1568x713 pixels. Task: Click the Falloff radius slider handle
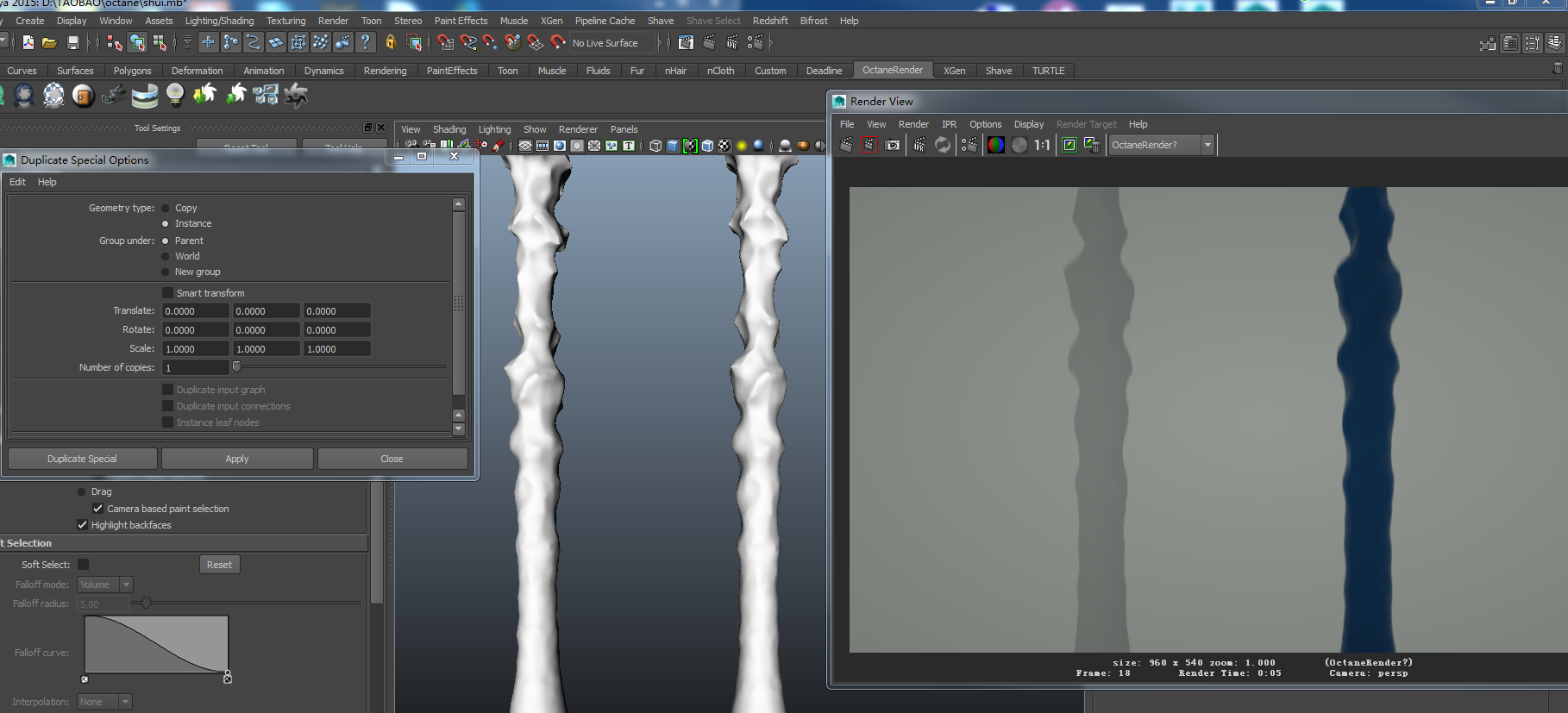tap(147, 603)
